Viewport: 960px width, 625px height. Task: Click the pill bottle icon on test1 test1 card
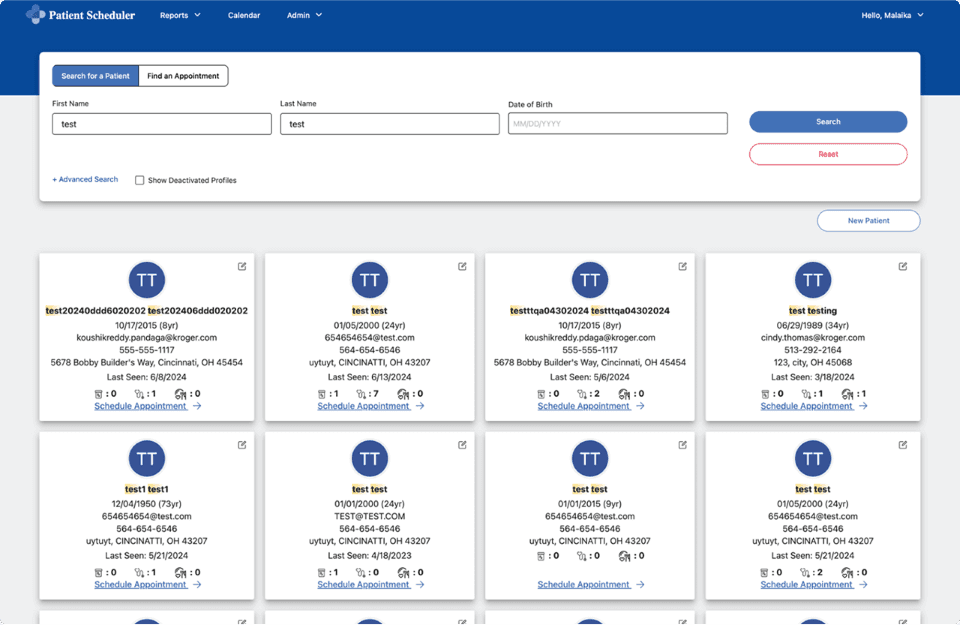[98, 573]
